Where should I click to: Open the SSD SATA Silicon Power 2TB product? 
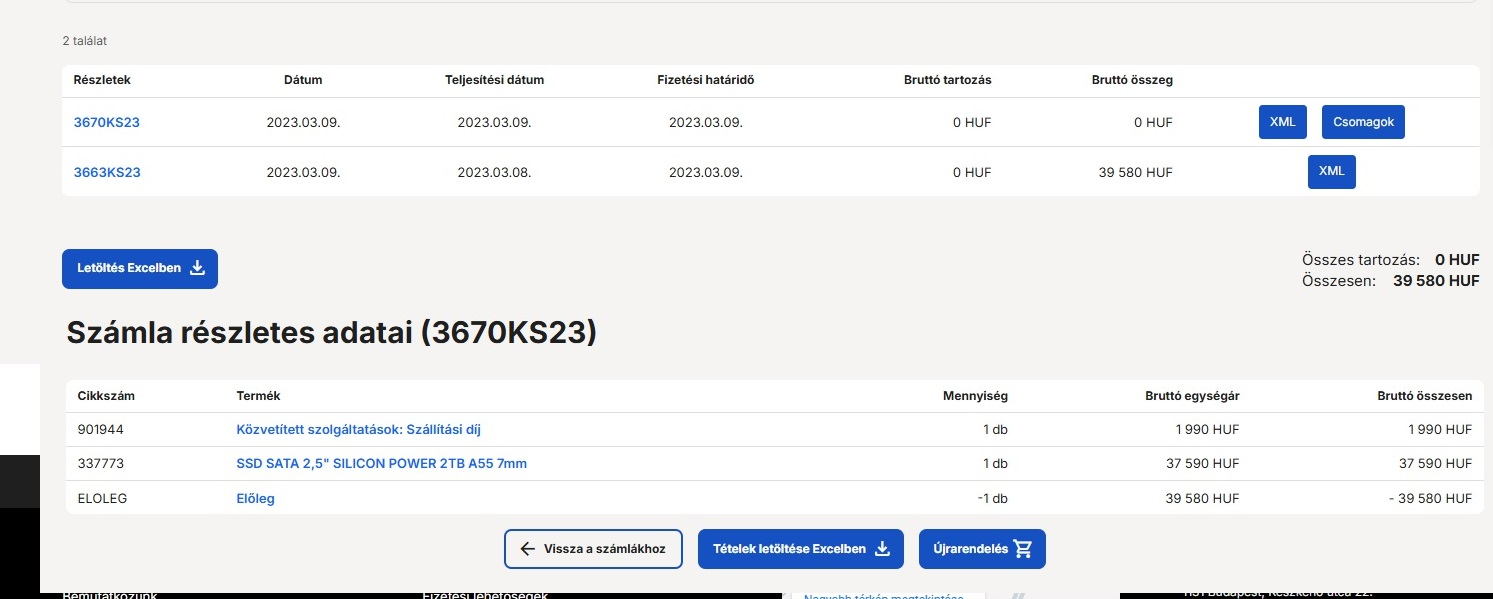click(381, 464)
